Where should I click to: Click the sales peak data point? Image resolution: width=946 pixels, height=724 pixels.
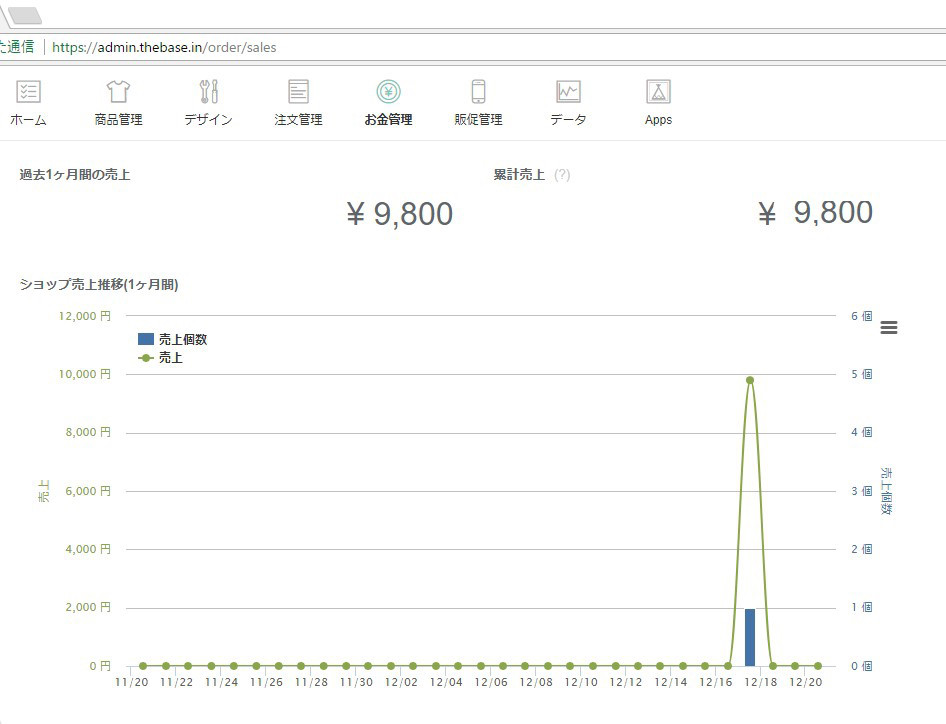(750, 380)
